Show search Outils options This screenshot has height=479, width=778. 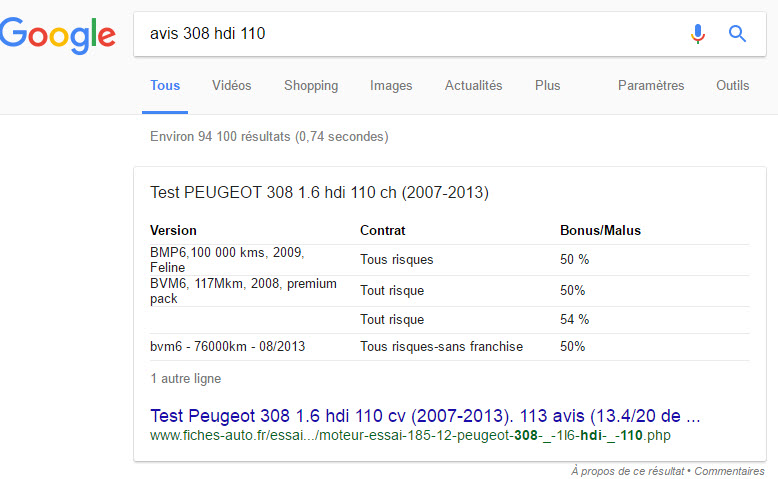pos(732,85)
